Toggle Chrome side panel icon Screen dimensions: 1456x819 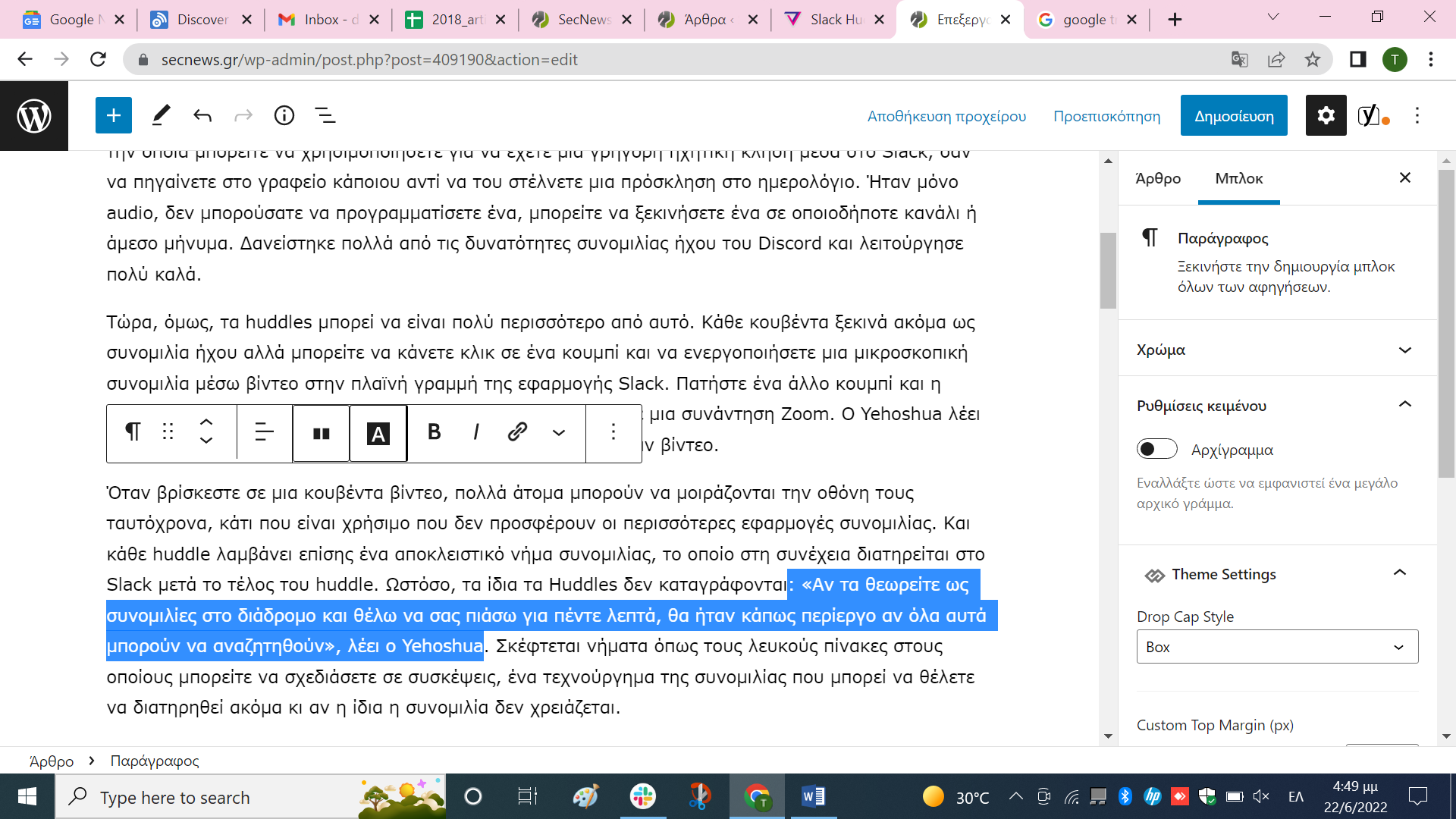1358,59
